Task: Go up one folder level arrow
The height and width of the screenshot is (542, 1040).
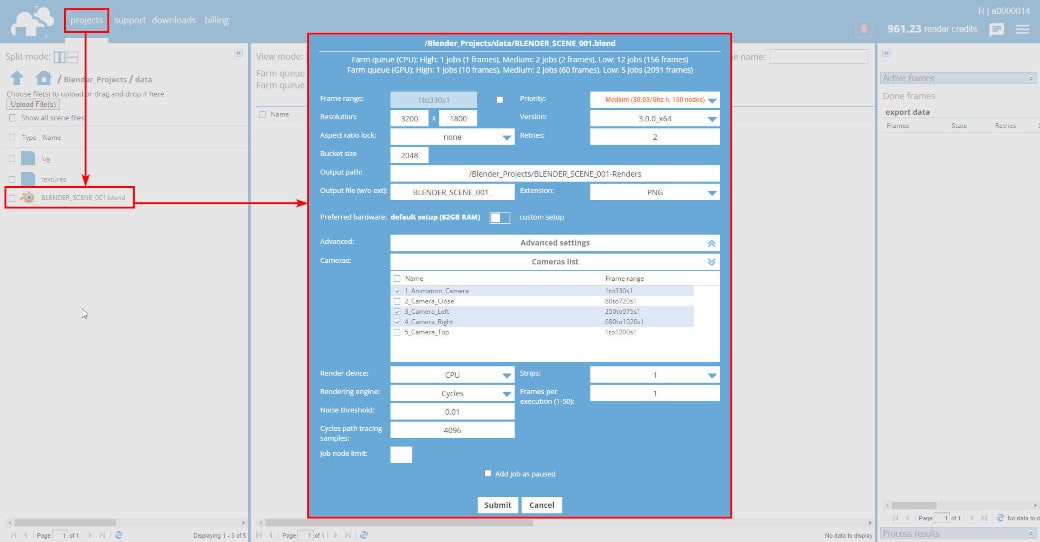Action: (17, 78)
